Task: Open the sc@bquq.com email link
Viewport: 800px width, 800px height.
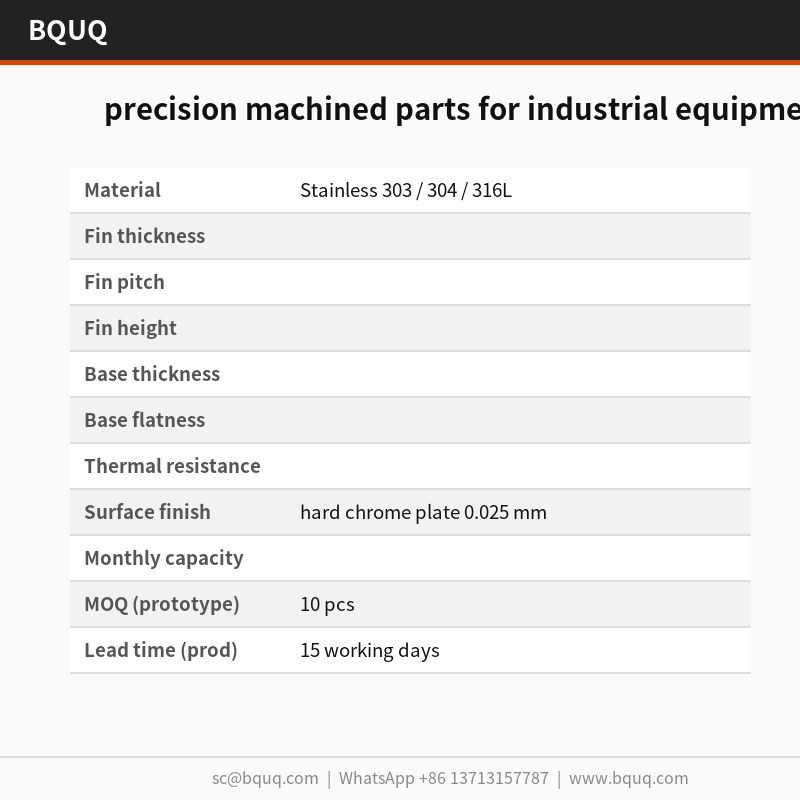Action: pos(265,778)
